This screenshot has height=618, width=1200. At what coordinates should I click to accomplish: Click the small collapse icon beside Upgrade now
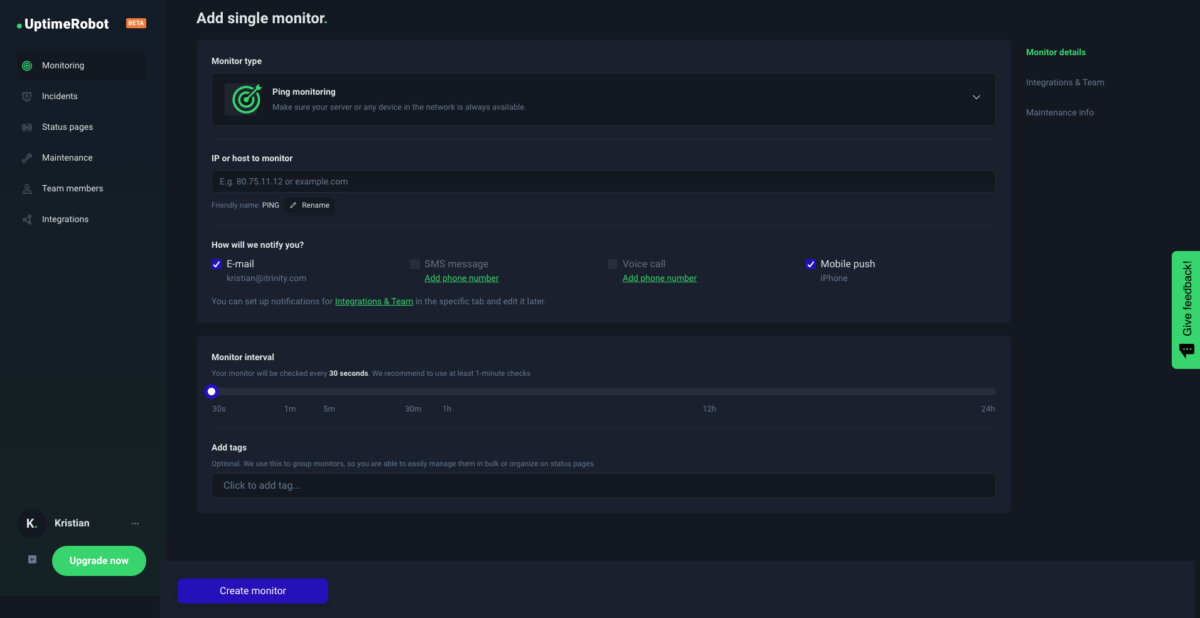(32, 560)
